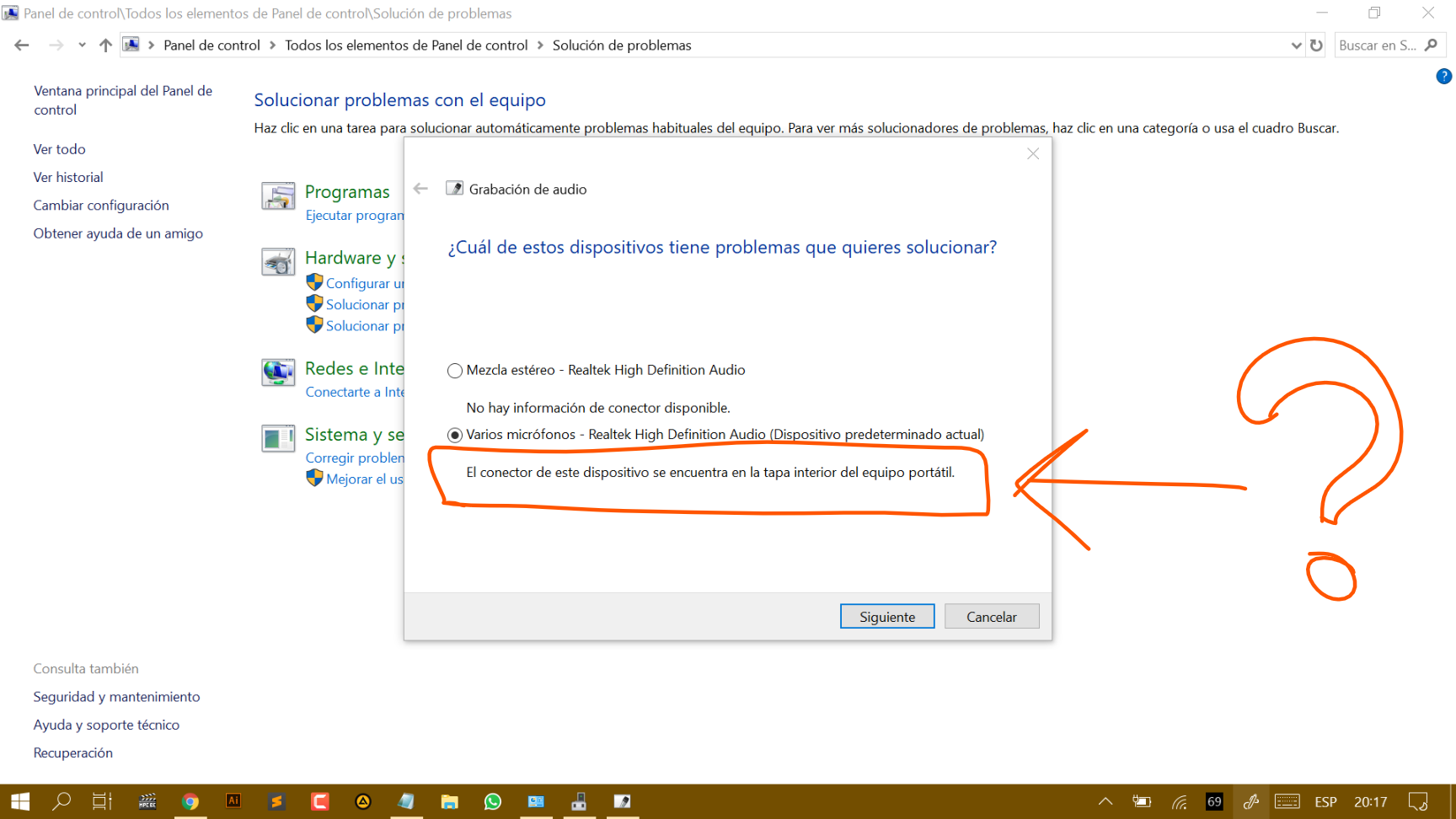Click the Sistema y seguridad category icon
The width and height of the screenshot is (1456, 819).
[x=278, y=438]
